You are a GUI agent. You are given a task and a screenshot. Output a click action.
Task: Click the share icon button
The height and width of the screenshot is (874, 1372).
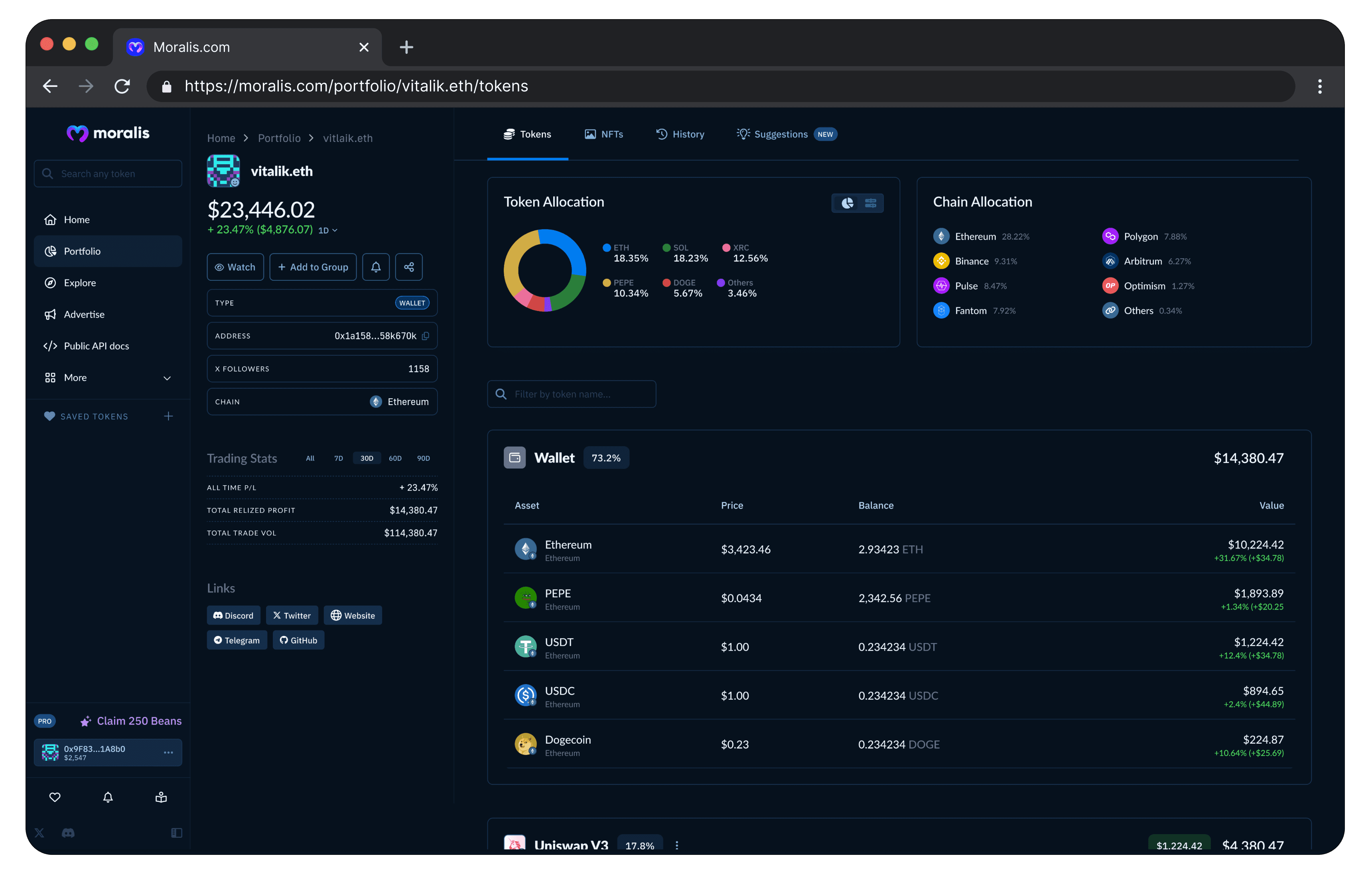point(408,267)
